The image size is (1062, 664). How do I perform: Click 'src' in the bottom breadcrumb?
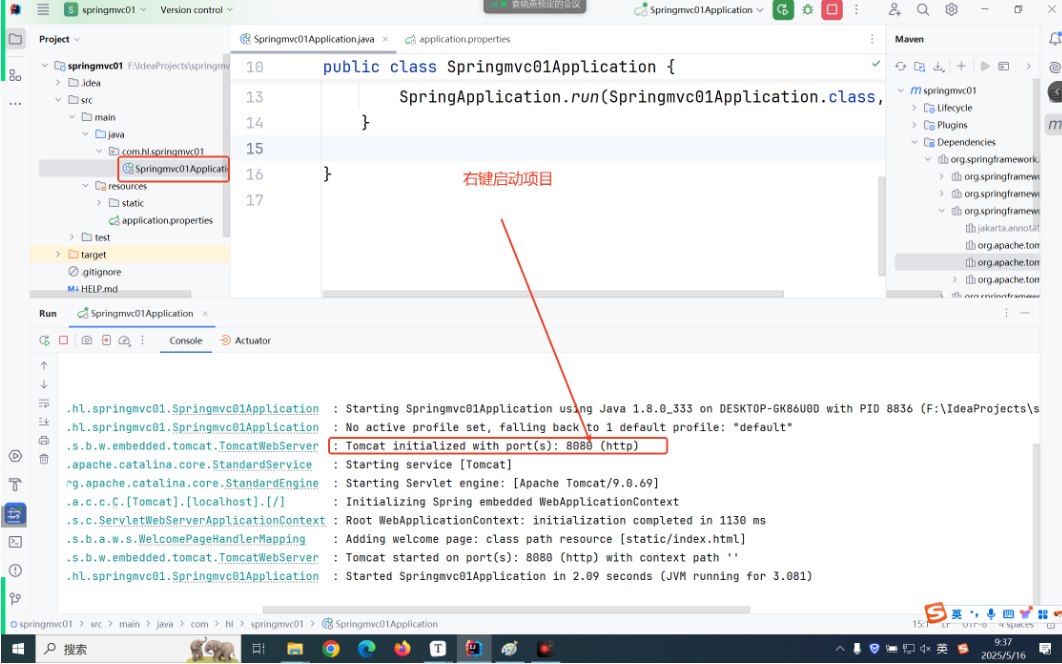pyautogui.click(x=96, y=624)
